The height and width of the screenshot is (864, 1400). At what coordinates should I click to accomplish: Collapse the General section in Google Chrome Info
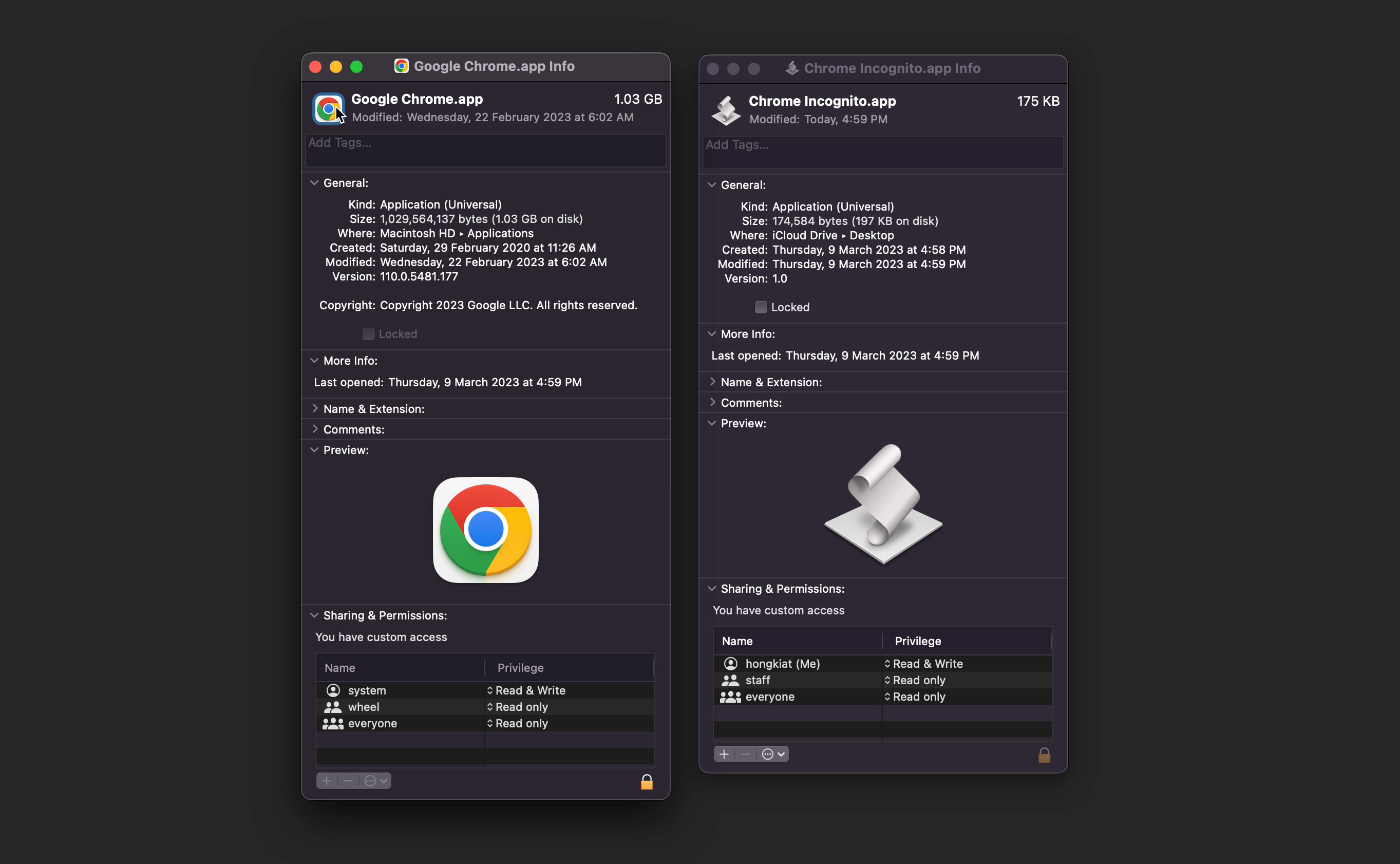point(314,183)
